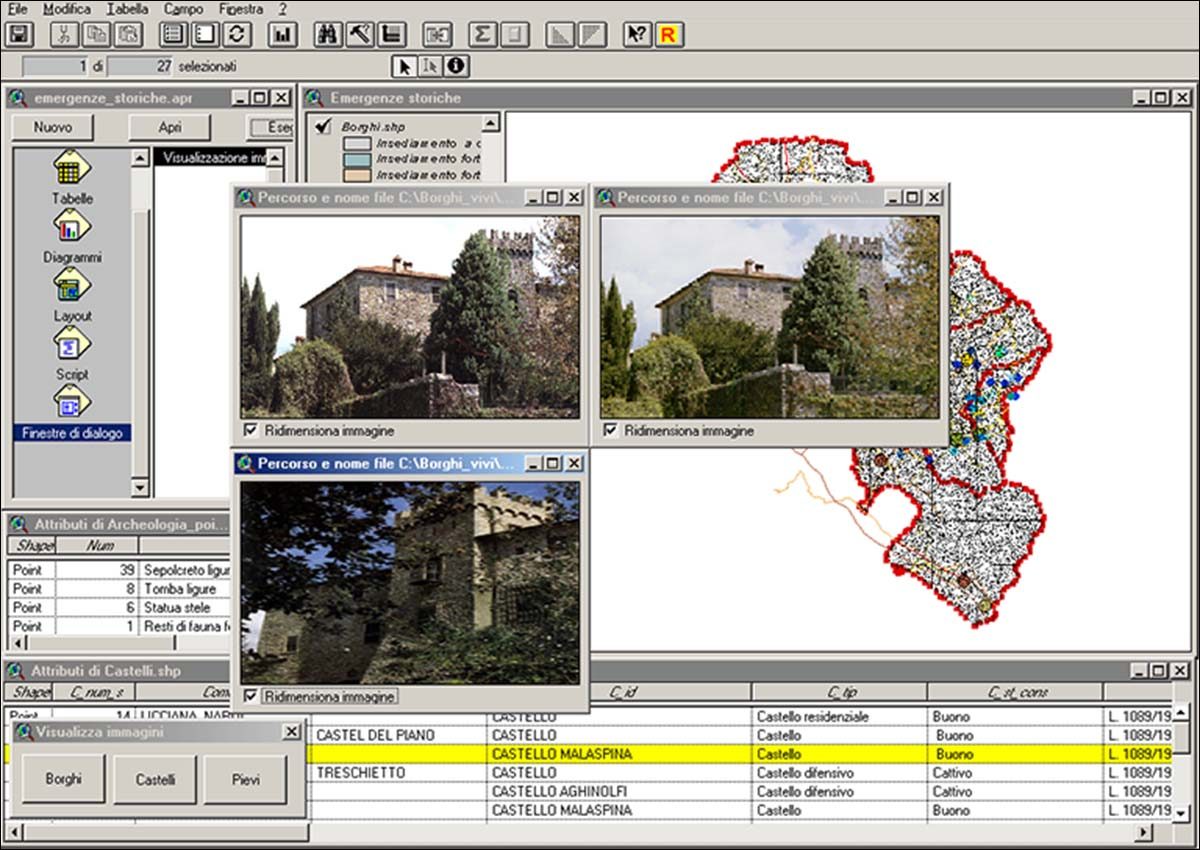Screen dimensions: 1200x850
Task: Click the Paste clipboard toolbar icon
Action: pyautogui.click(x=127, y=34)
